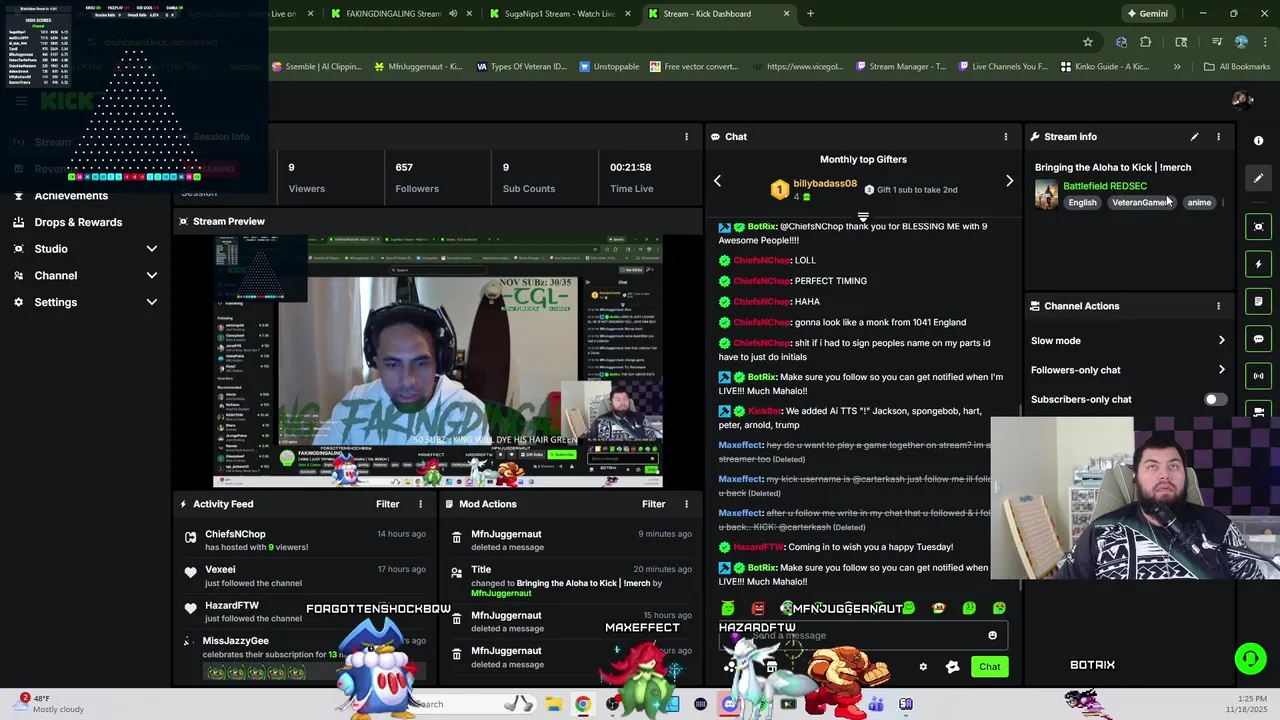This screenshot has height=720, width=1280.
Task: Click the chat bubble icon in right sidebar
Action: point(1259,339)
